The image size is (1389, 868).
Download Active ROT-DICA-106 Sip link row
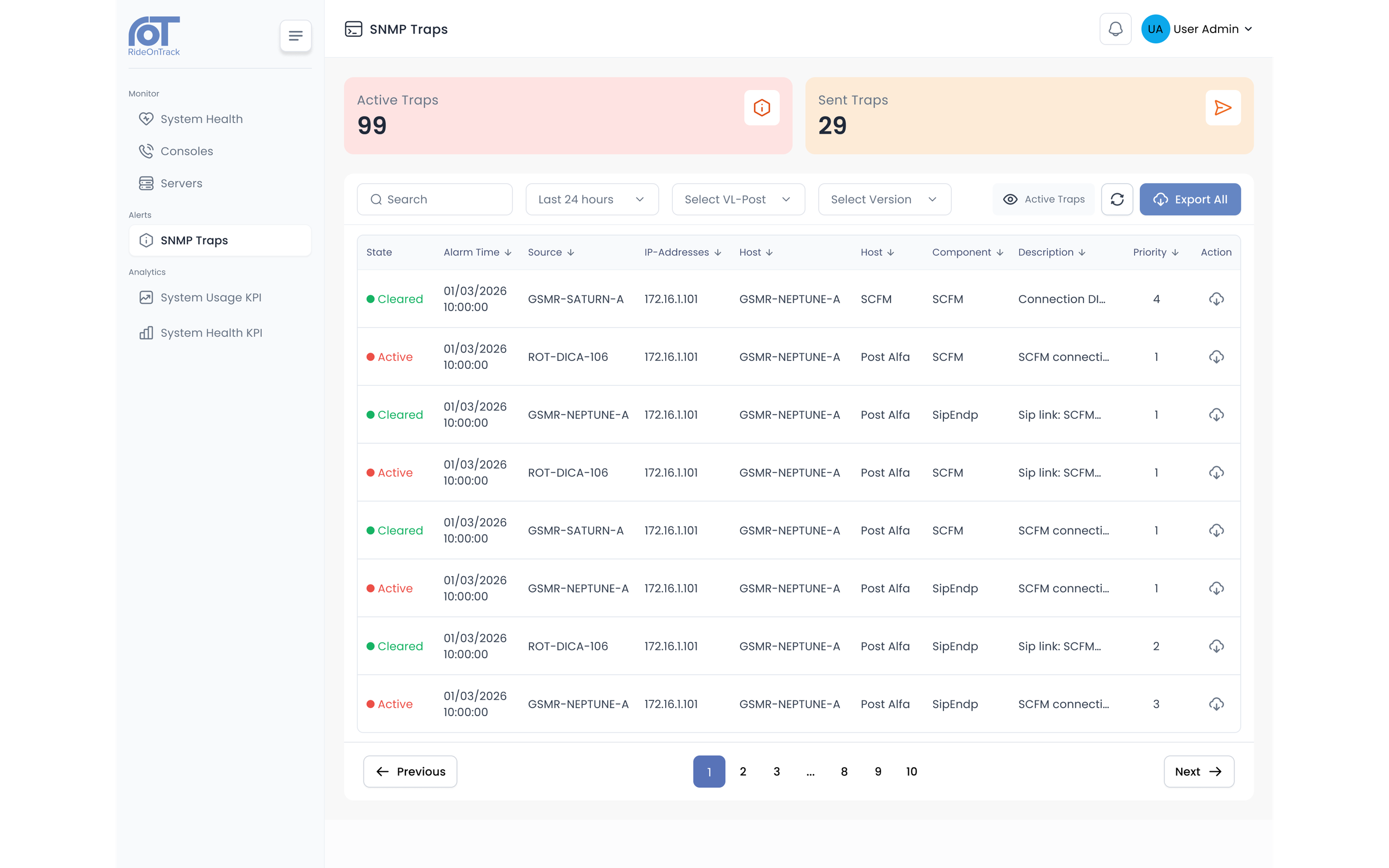1216,473
